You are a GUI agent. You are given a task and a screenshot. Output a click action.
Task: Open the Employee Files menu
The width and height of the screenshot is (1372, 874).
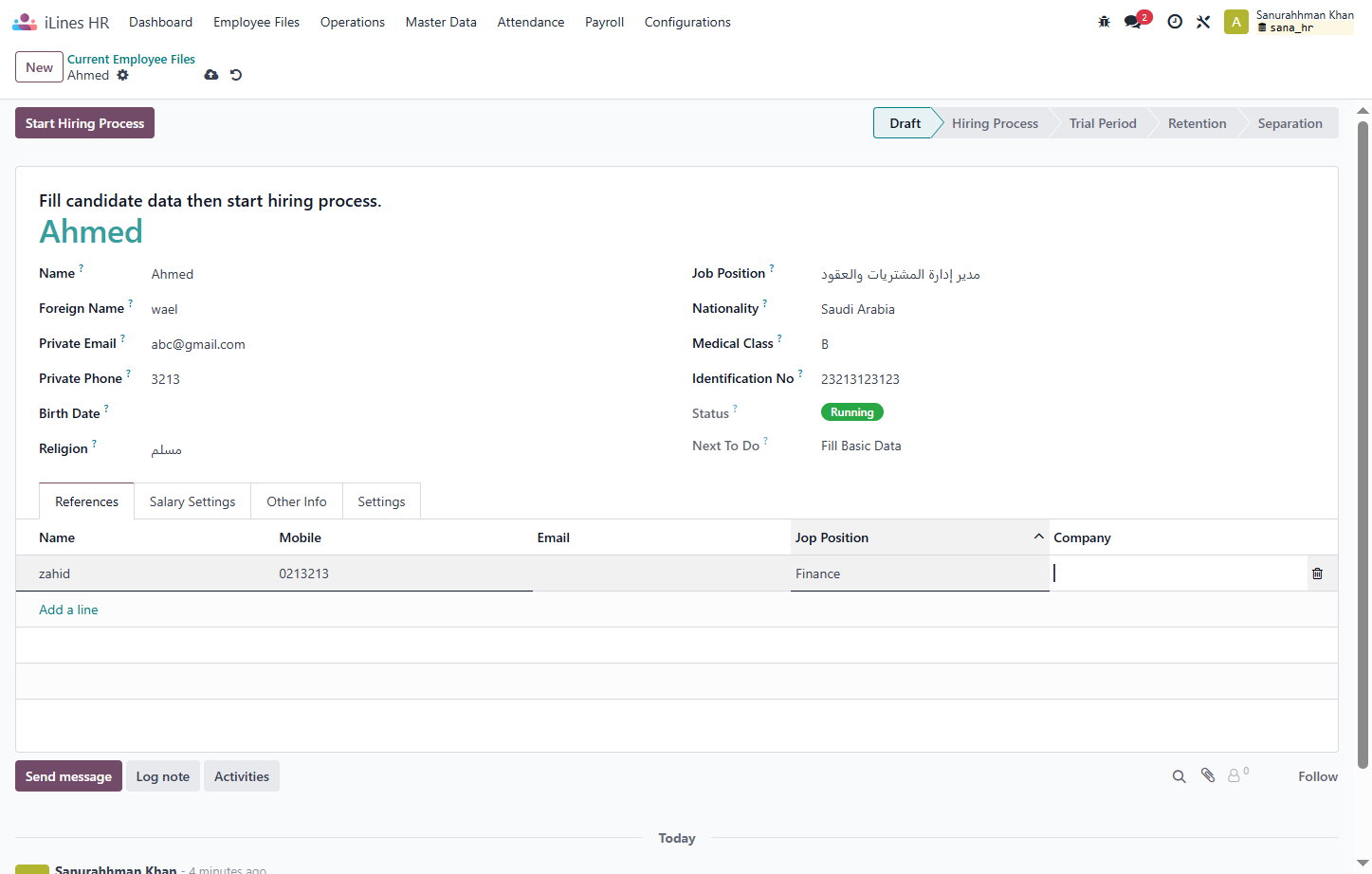[256, 22]
